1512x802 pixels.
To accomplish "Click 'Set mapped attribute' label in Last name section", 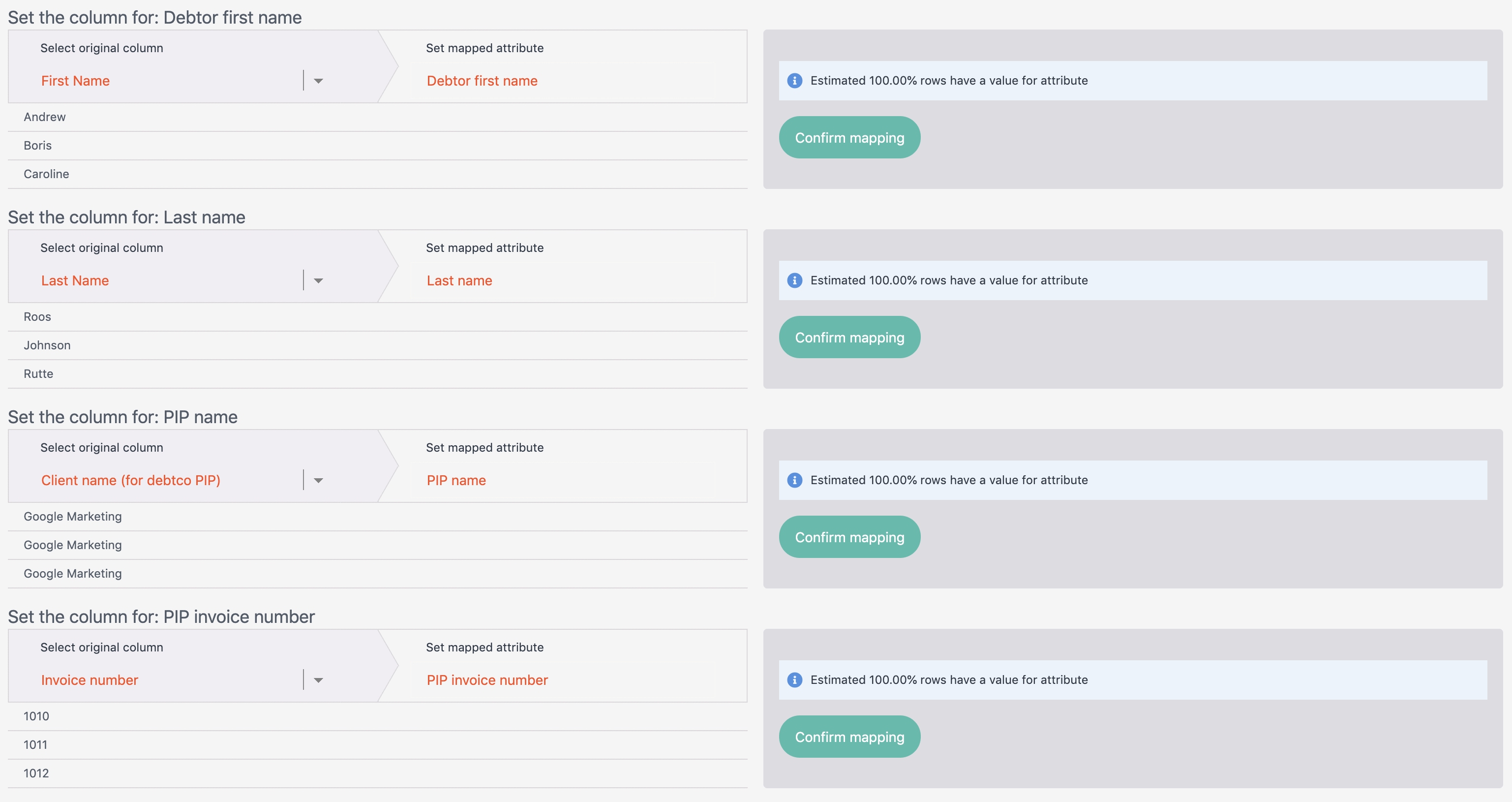I will (485, 248).
